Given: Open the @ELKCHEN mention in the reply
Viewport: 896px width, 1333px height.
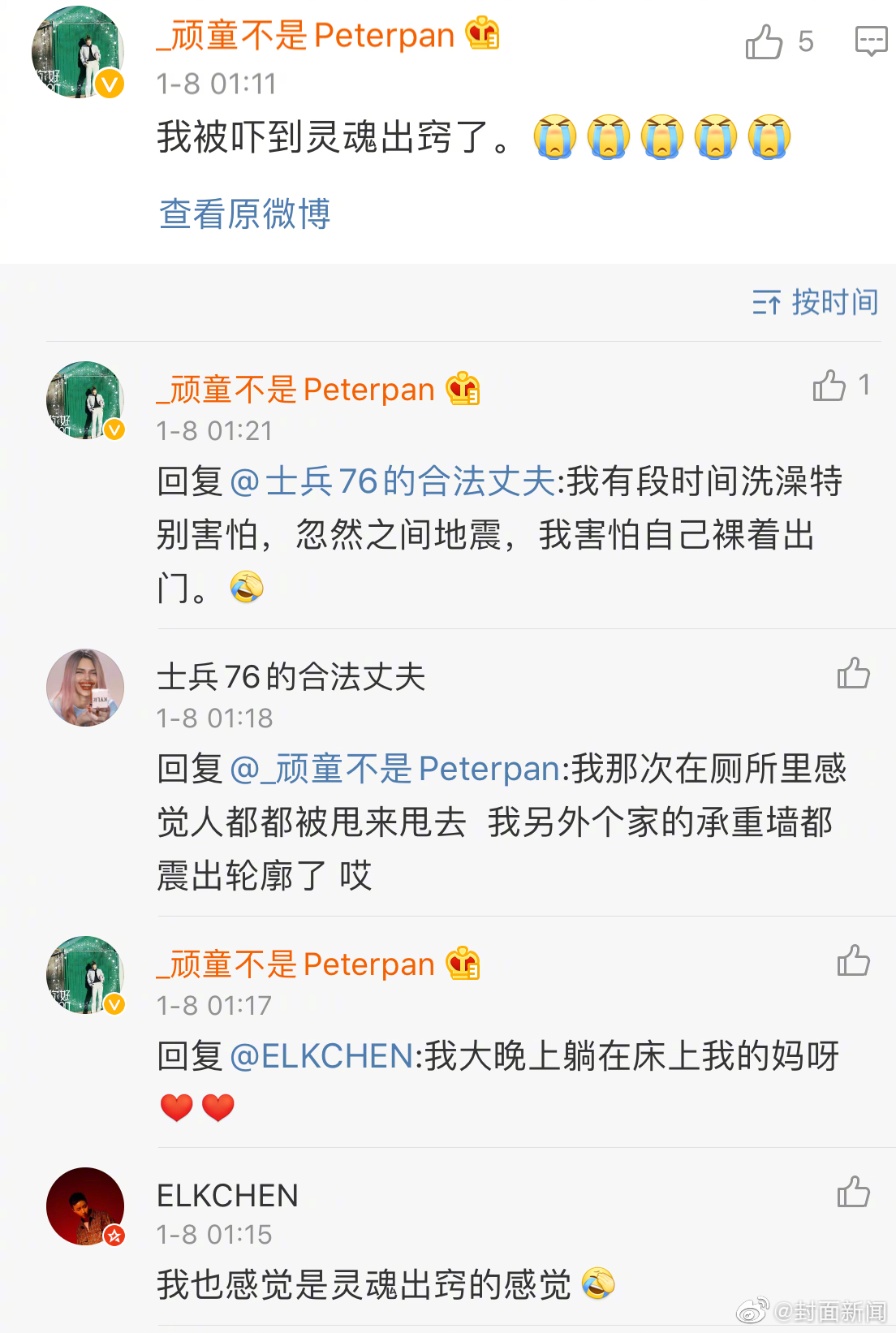Looking at the screenshot, I should (x=322, y=1056).
